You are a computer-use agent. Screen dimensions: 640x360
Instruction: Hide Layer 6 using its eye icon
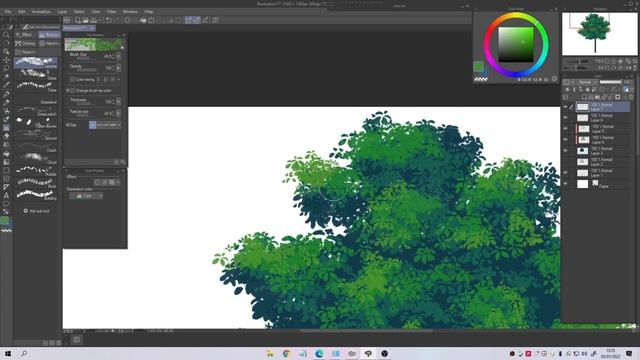tap(565, 118)
